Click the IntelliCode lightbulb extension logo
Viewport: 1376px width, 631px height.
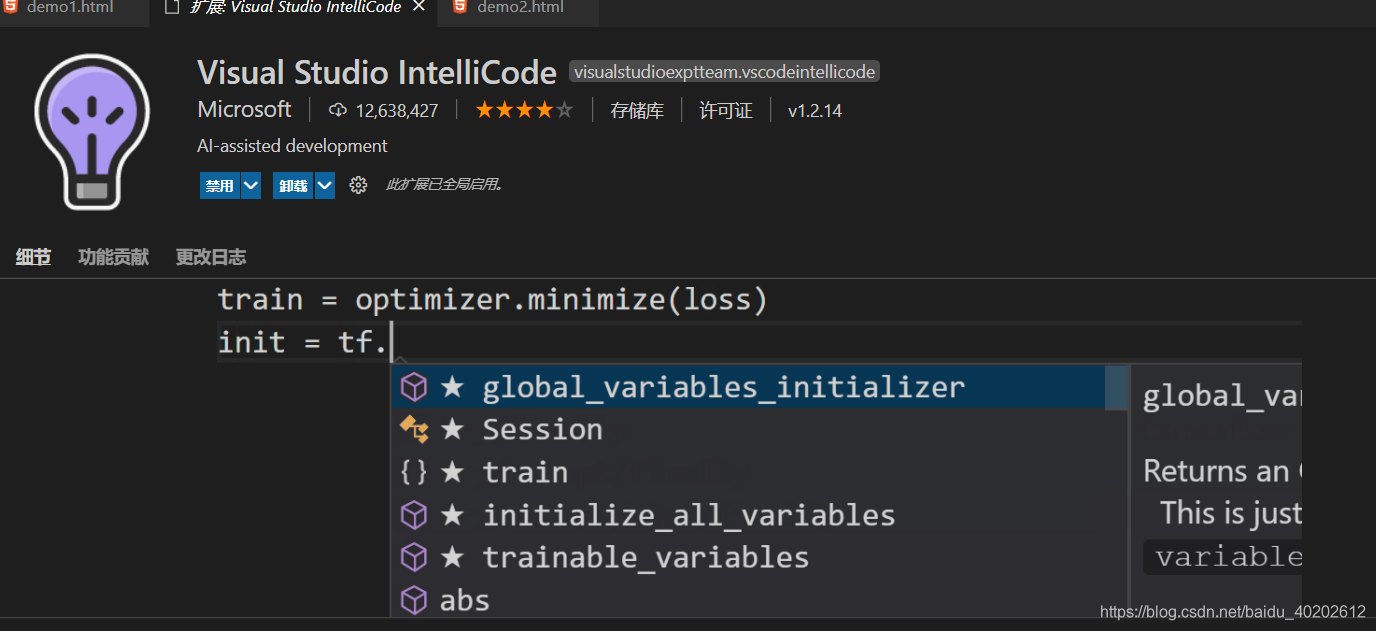[x=92, y=132]
